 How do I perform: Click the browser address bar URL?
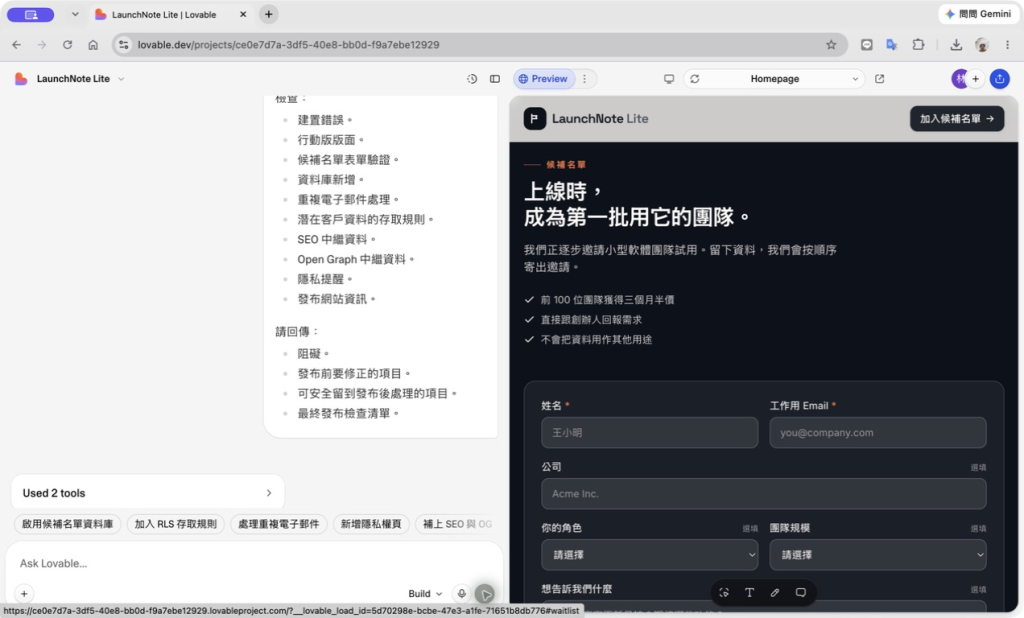(x=289, y=44)
